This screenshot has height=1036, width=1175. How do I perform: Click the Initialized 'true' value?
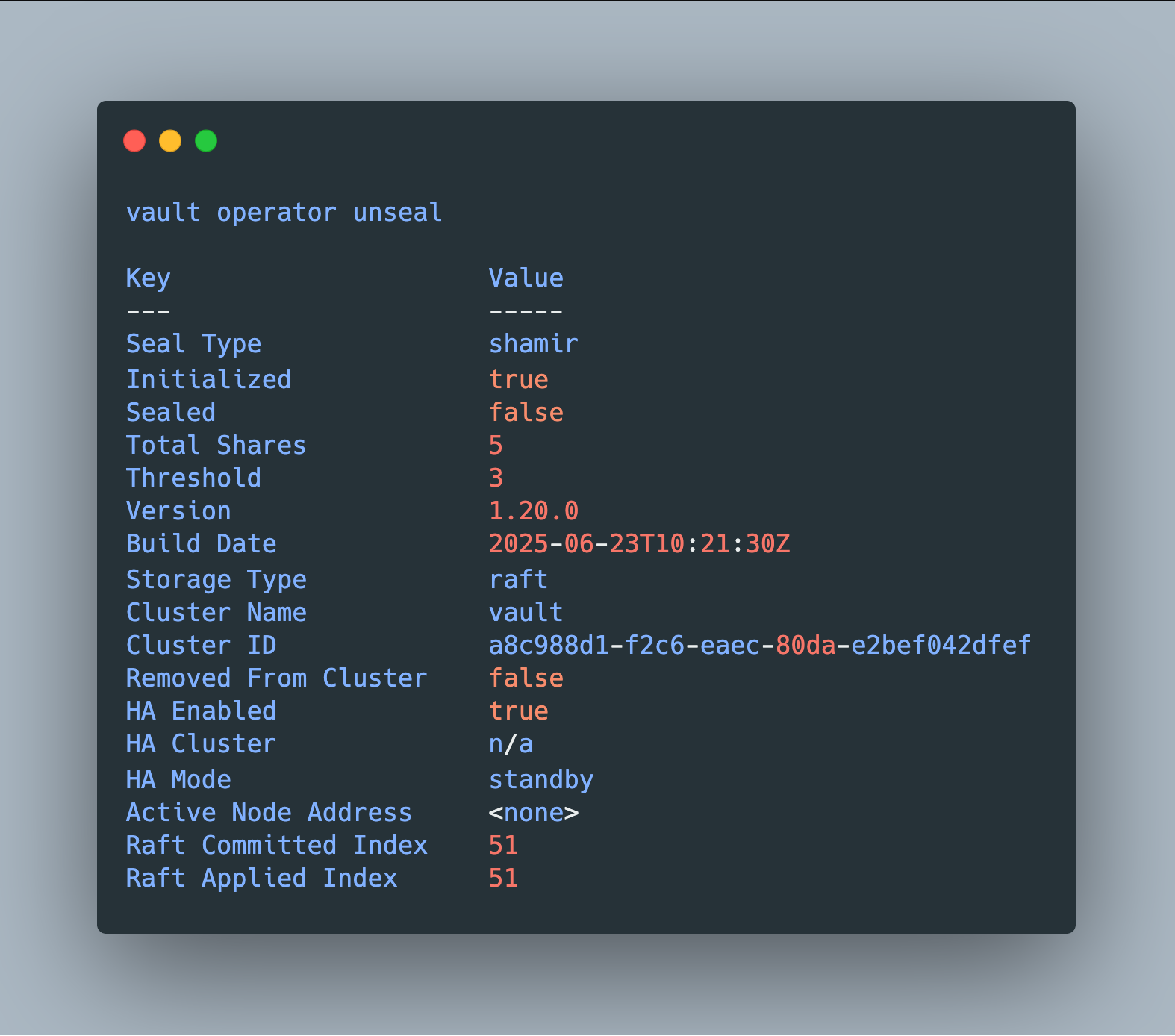(x=518, y=380)
